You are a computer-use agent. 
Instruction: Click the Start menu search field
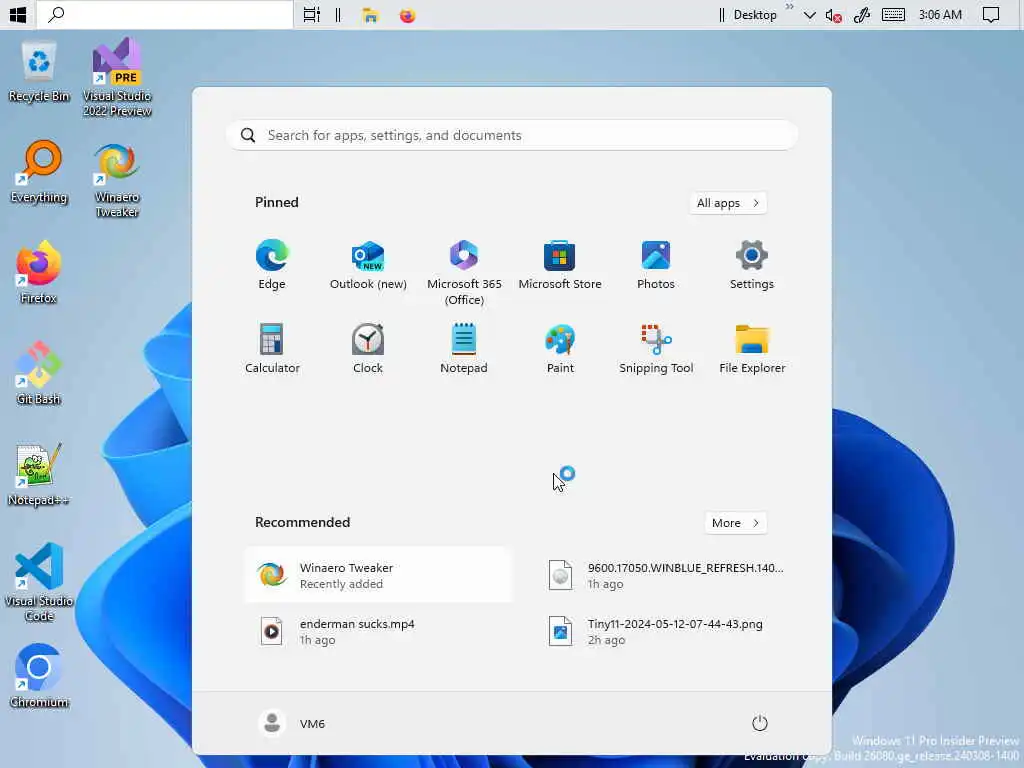(512, 135)
